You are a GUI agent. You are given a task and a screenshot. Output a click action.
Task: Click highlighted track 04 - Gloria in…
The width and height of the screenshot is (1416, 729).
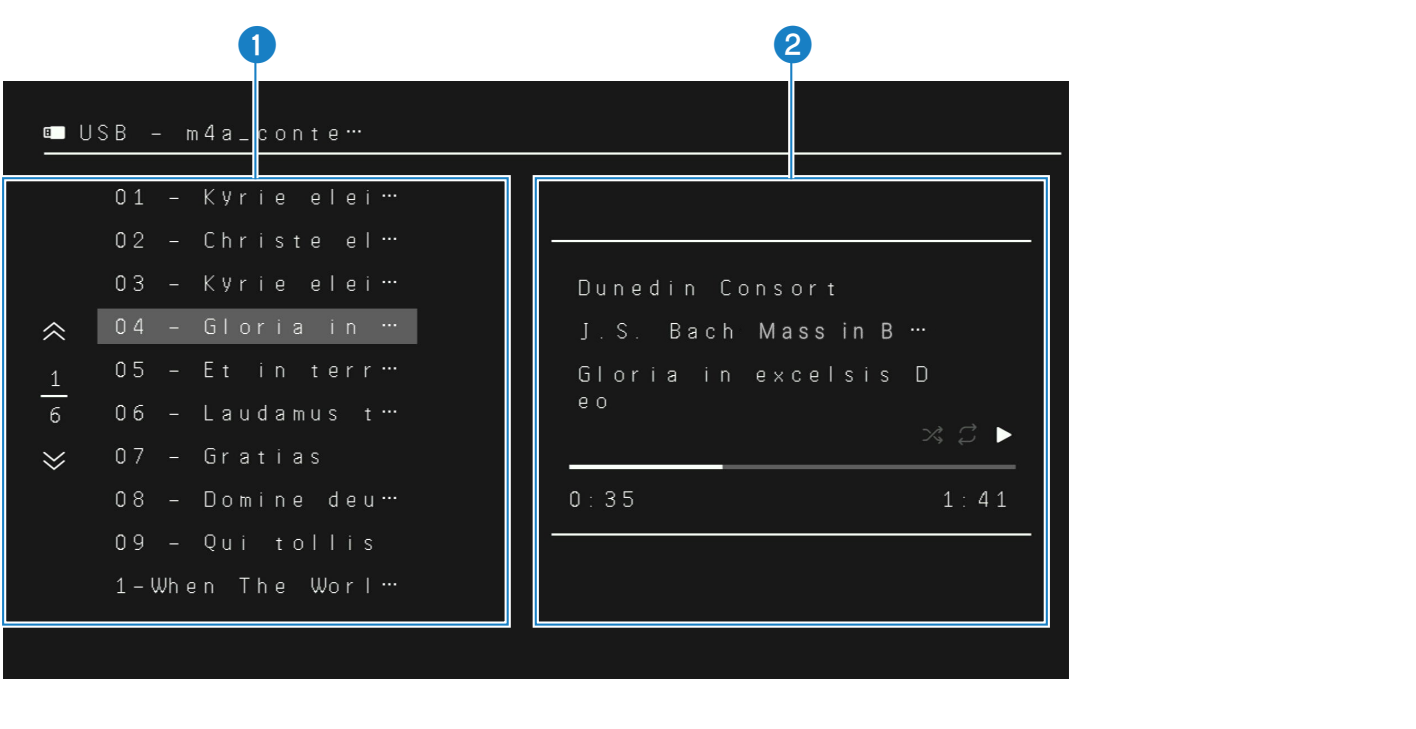[x=257, y=327]
